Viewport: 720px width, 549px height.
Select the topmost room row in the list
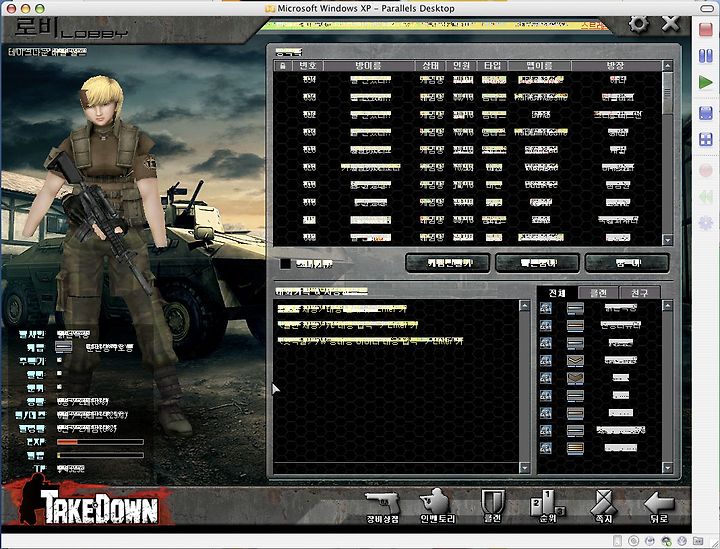click(x=468, y=80)
